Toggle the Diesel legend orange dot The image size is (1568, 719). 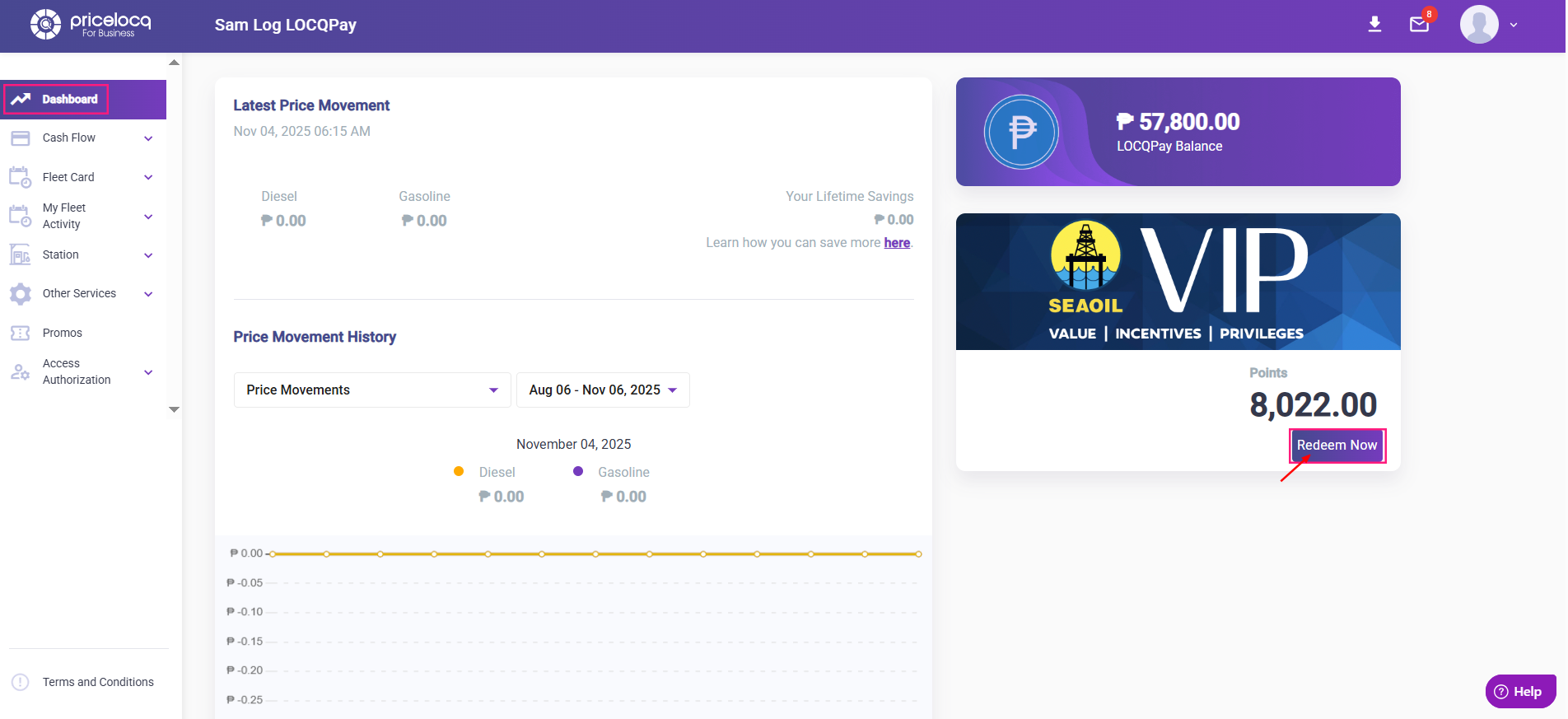[459, 471]
